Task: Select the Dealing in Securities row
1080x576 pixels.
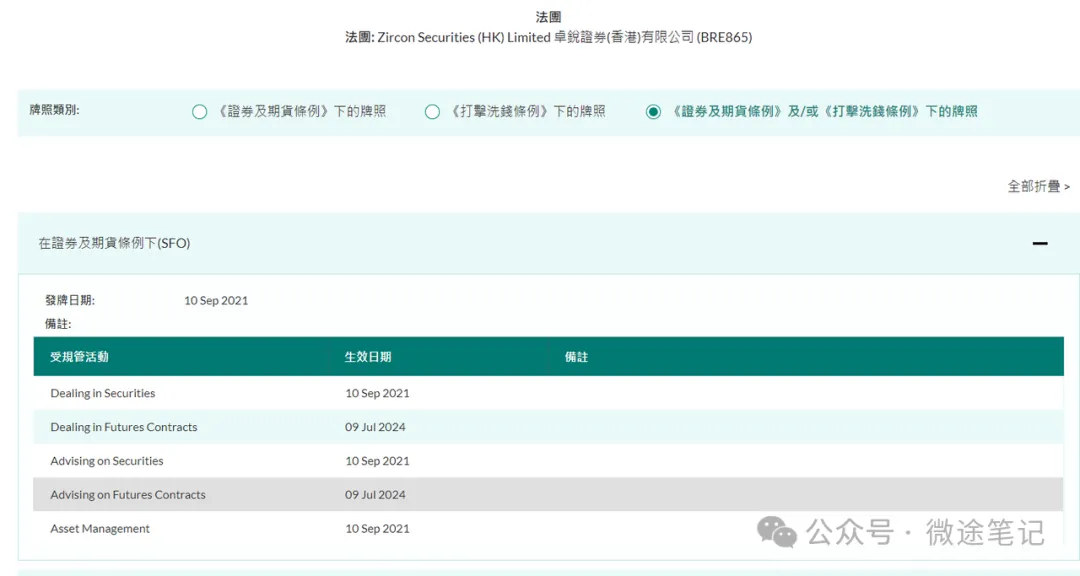Action: click(x=103, y=393)
